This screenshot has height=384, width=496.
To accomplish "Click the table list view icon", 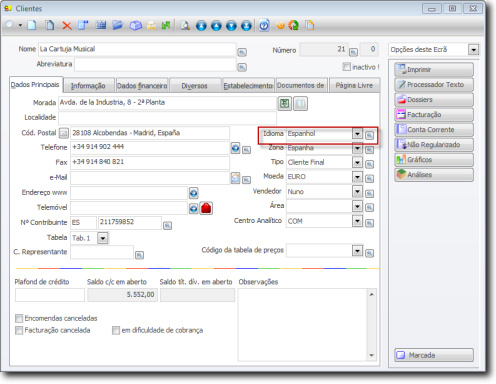I will (101, 25).
